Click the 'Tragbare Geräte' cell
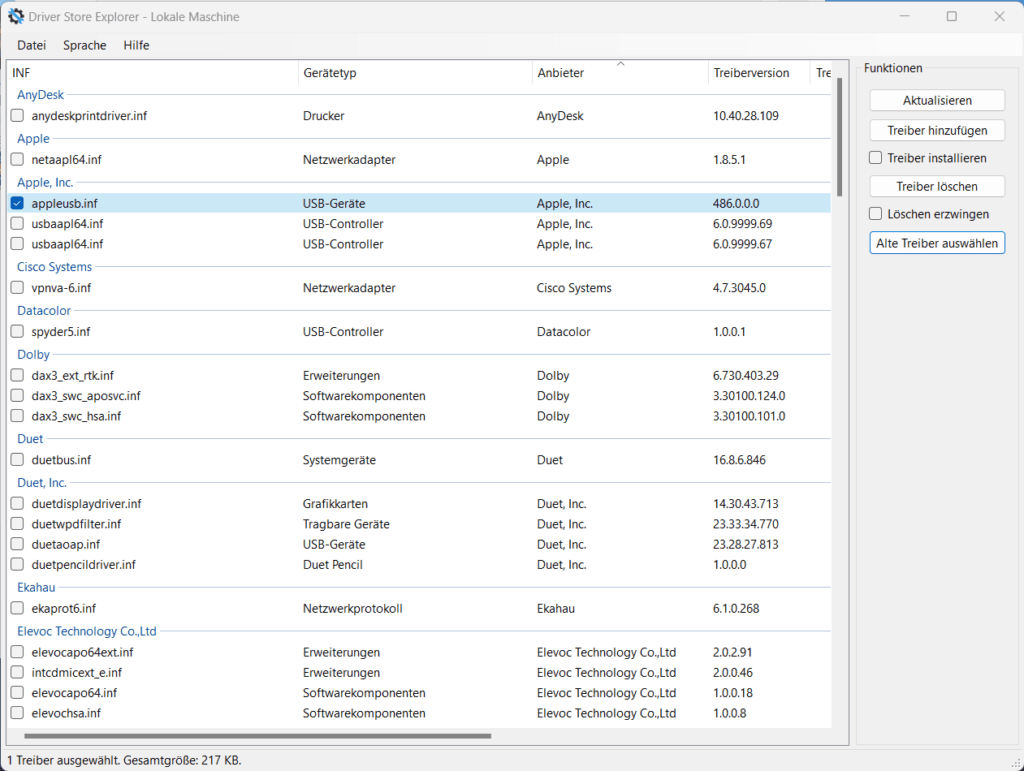The height and width of the screenshot is (771, 1024). click(346, 524)
